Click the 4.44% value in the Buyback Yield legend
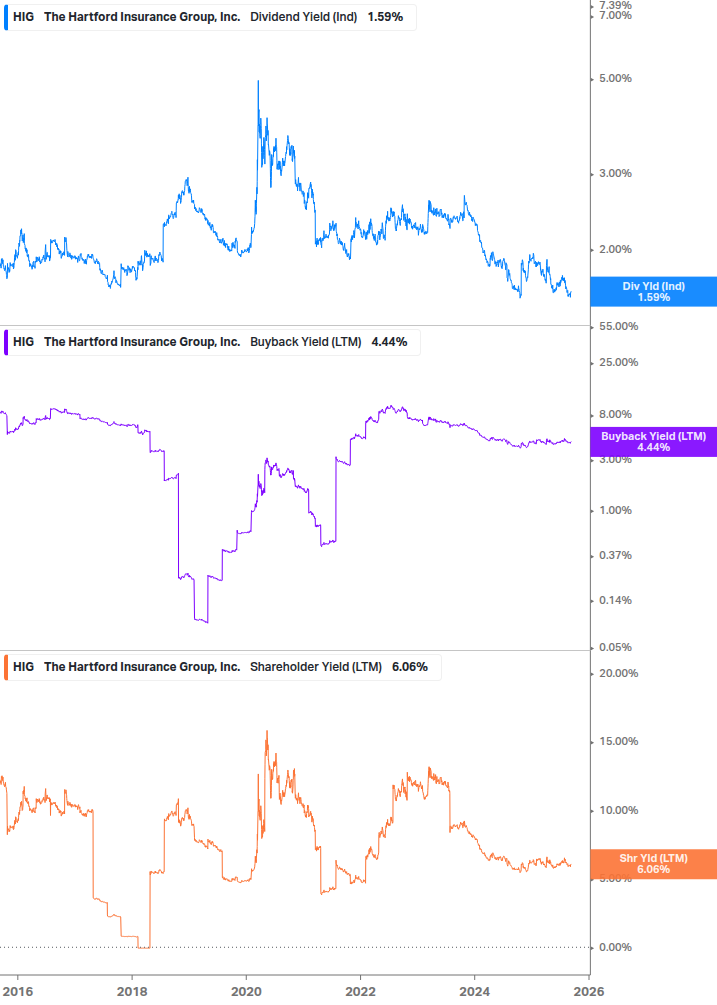Screen dimensions: 717x1005 click(x=389, y=342)
